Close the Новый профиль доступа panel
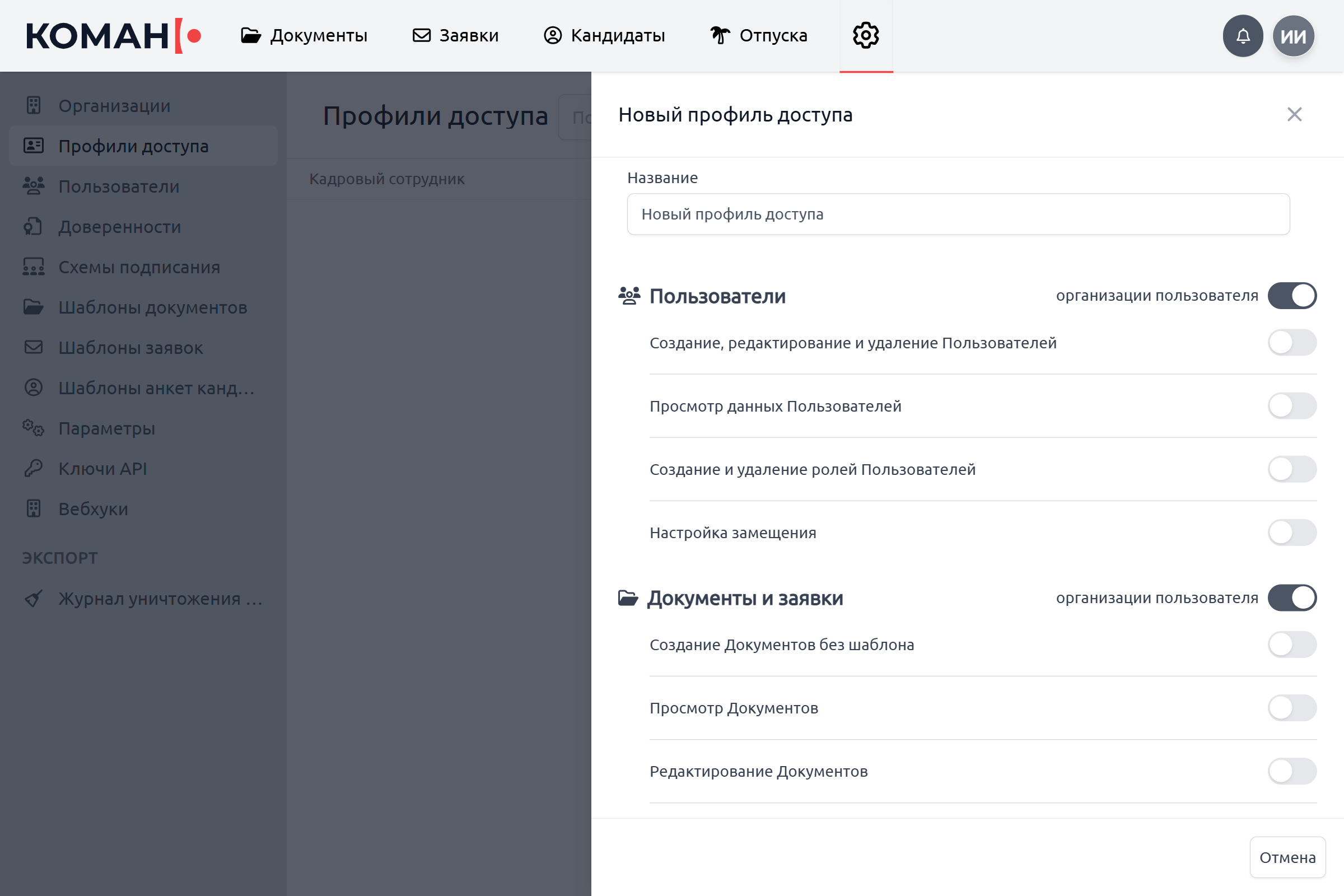 click(x=1294, y=114)
